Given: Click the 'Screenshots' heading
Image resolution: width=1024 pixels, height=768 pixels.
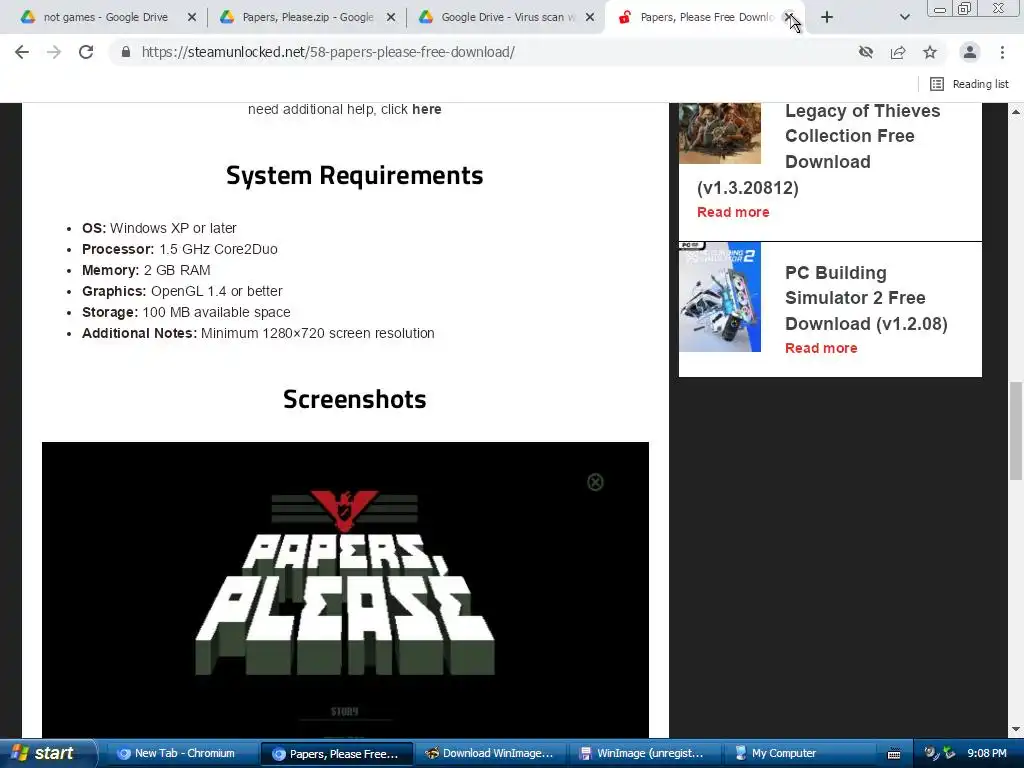Looking at the screenshot, I should (x=355, y=399).
